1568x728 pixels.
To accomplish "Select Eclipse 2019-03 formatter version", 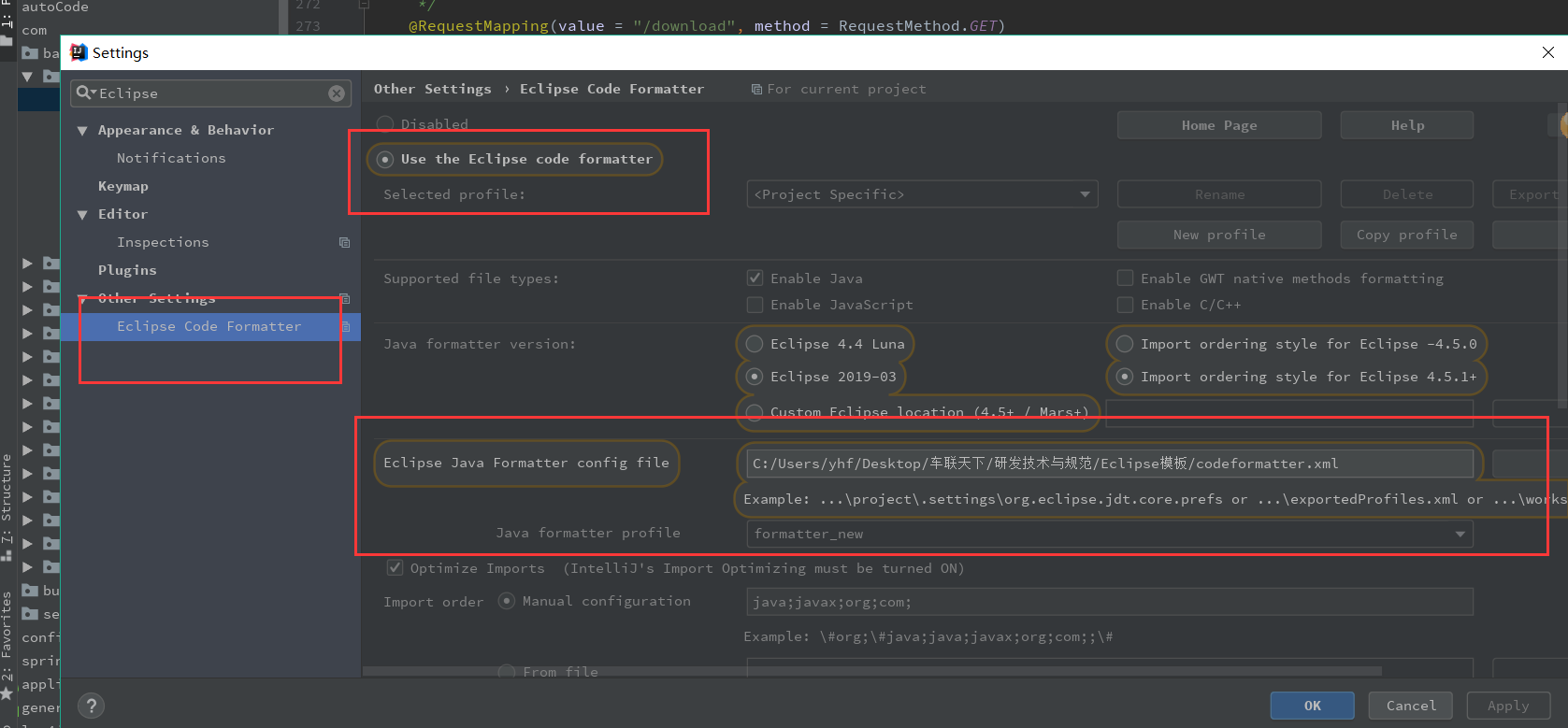I will (755, 377).
